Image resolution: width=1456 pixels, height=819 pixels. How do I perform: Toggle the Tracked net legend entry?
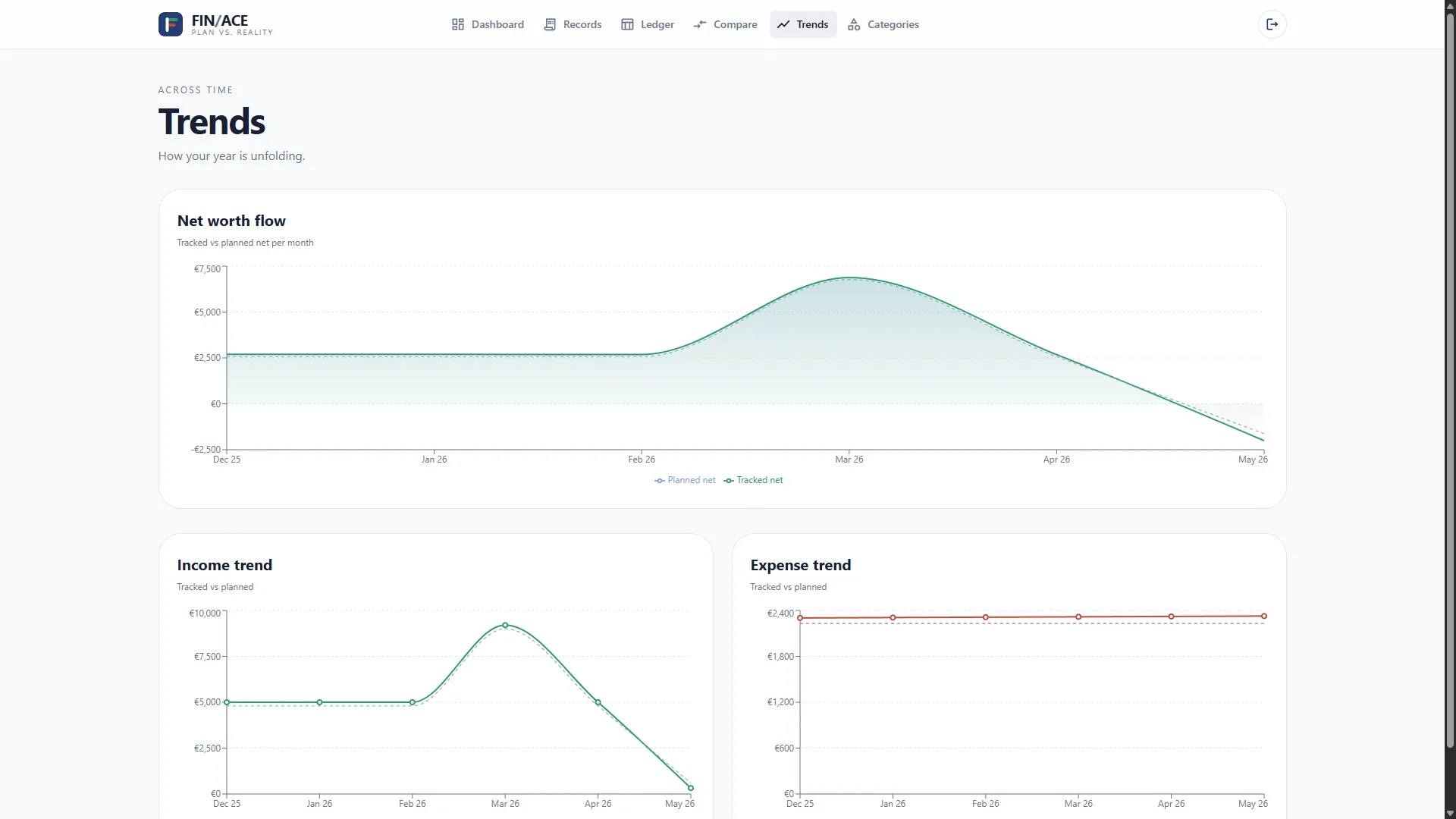[x=753, y=480]
